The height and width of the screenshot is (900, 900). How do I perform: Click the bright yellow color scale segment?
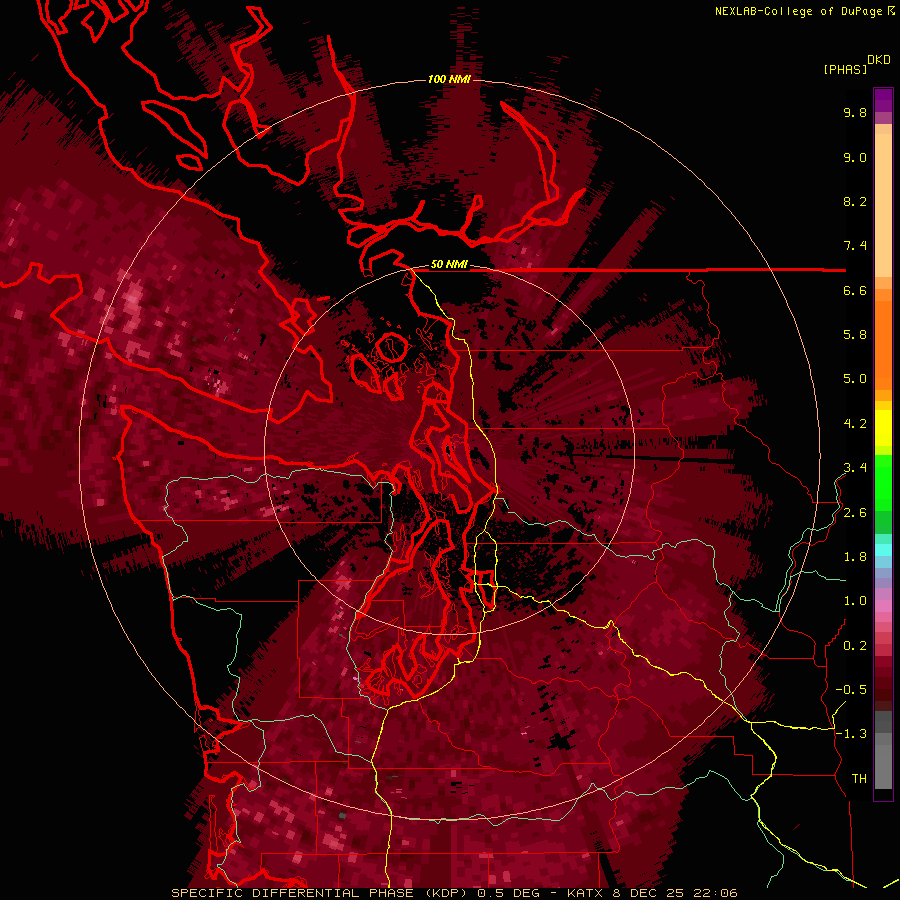pyautogui.click(x=883, y=428)
